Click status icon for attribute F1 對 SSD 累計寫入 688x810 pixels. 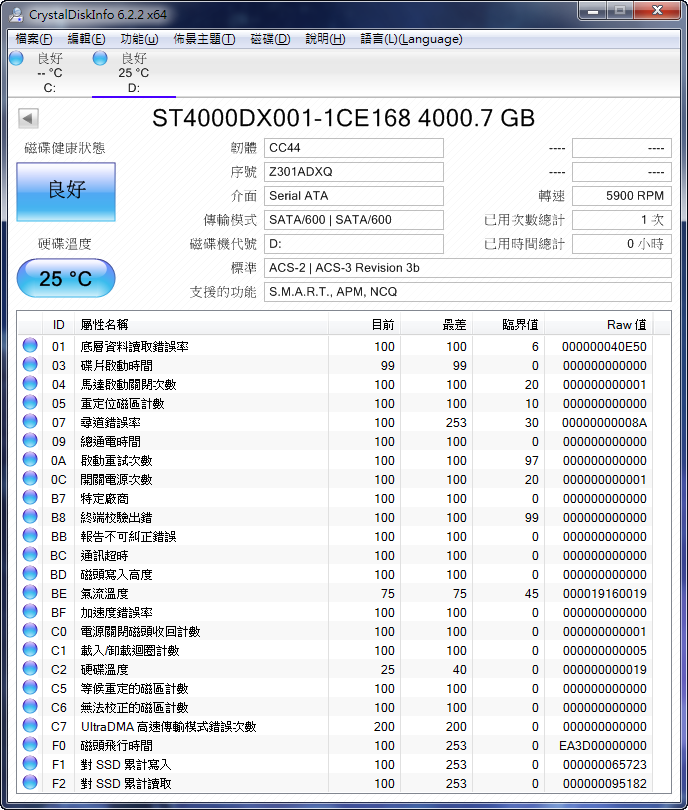[30, 763]
